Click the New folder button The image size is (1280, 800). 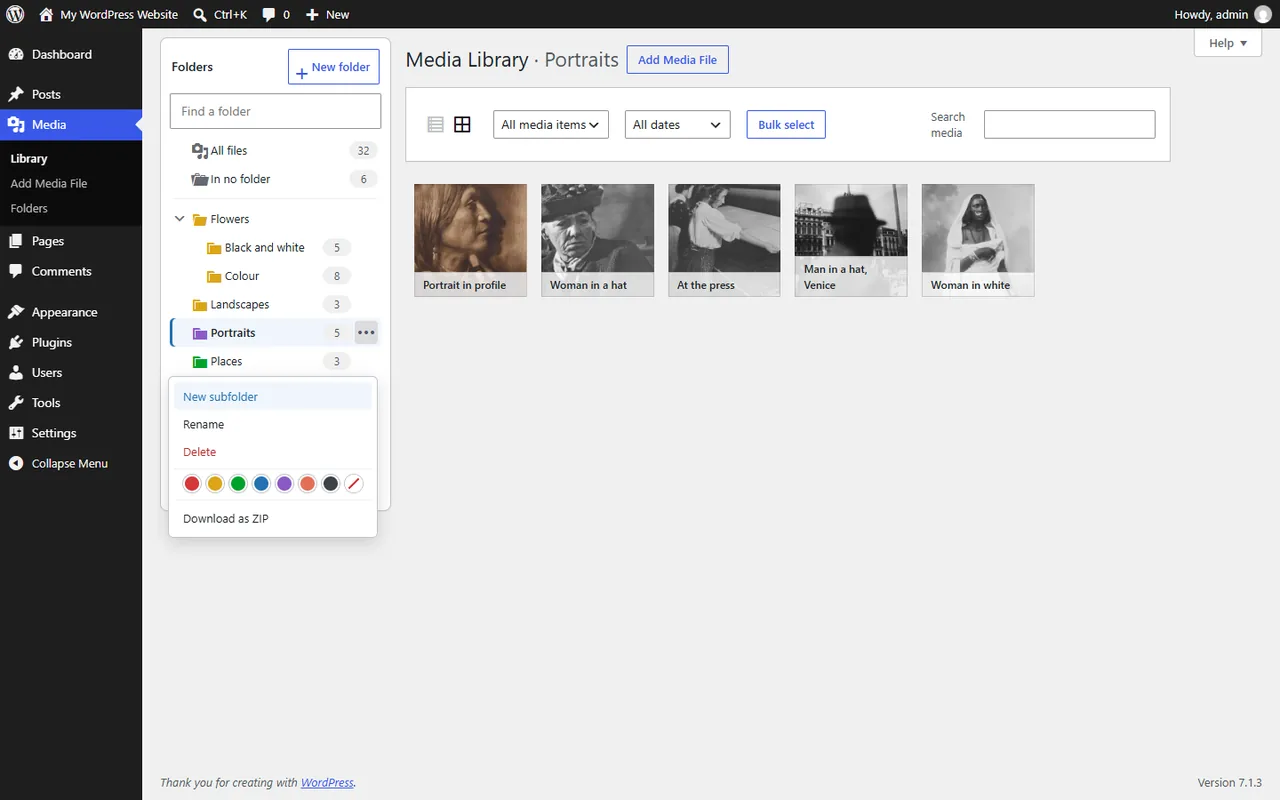coord(334,67)
